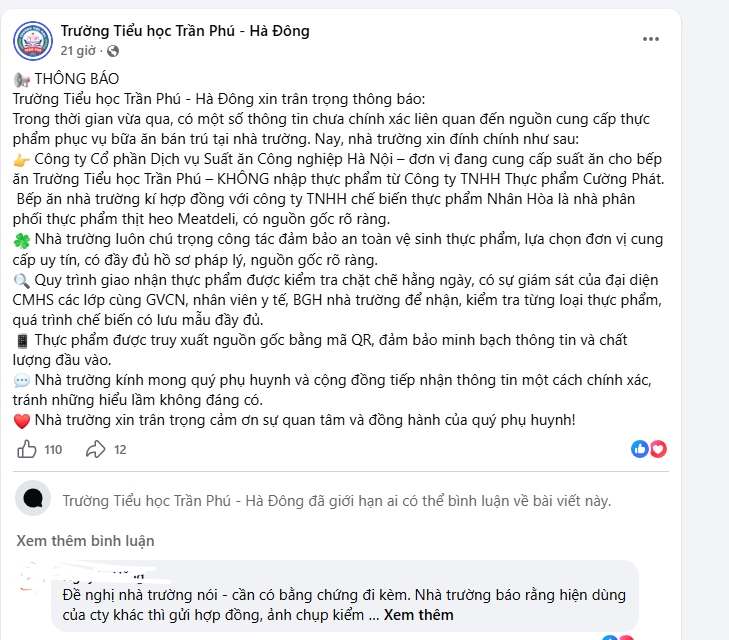The width and height of the screenshot is (729, 640).
Task: Click the black Messenger-style comment avatar icon
Action: (34, 498)
